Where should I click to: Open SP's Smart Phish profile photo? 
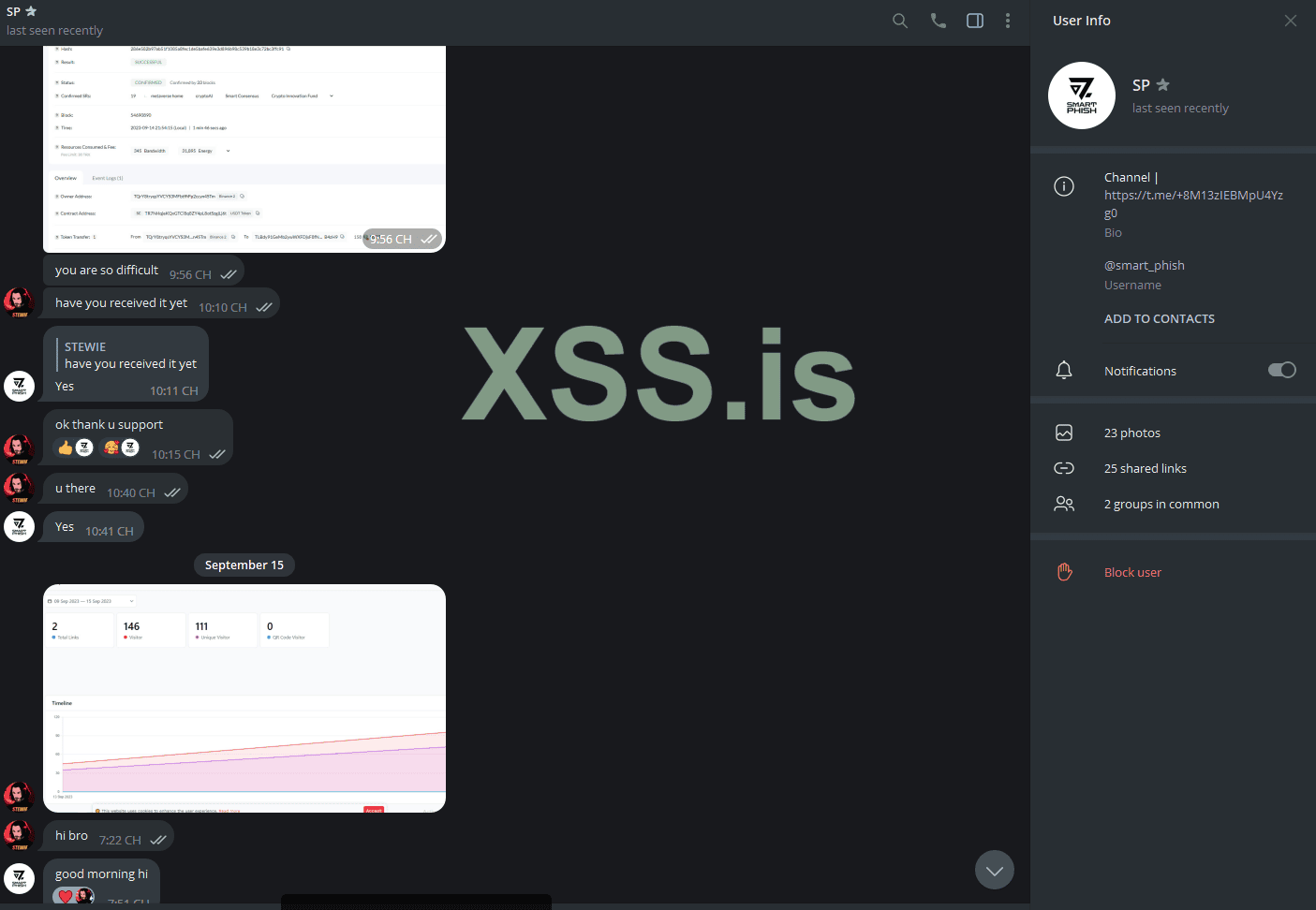point(1082,95)
